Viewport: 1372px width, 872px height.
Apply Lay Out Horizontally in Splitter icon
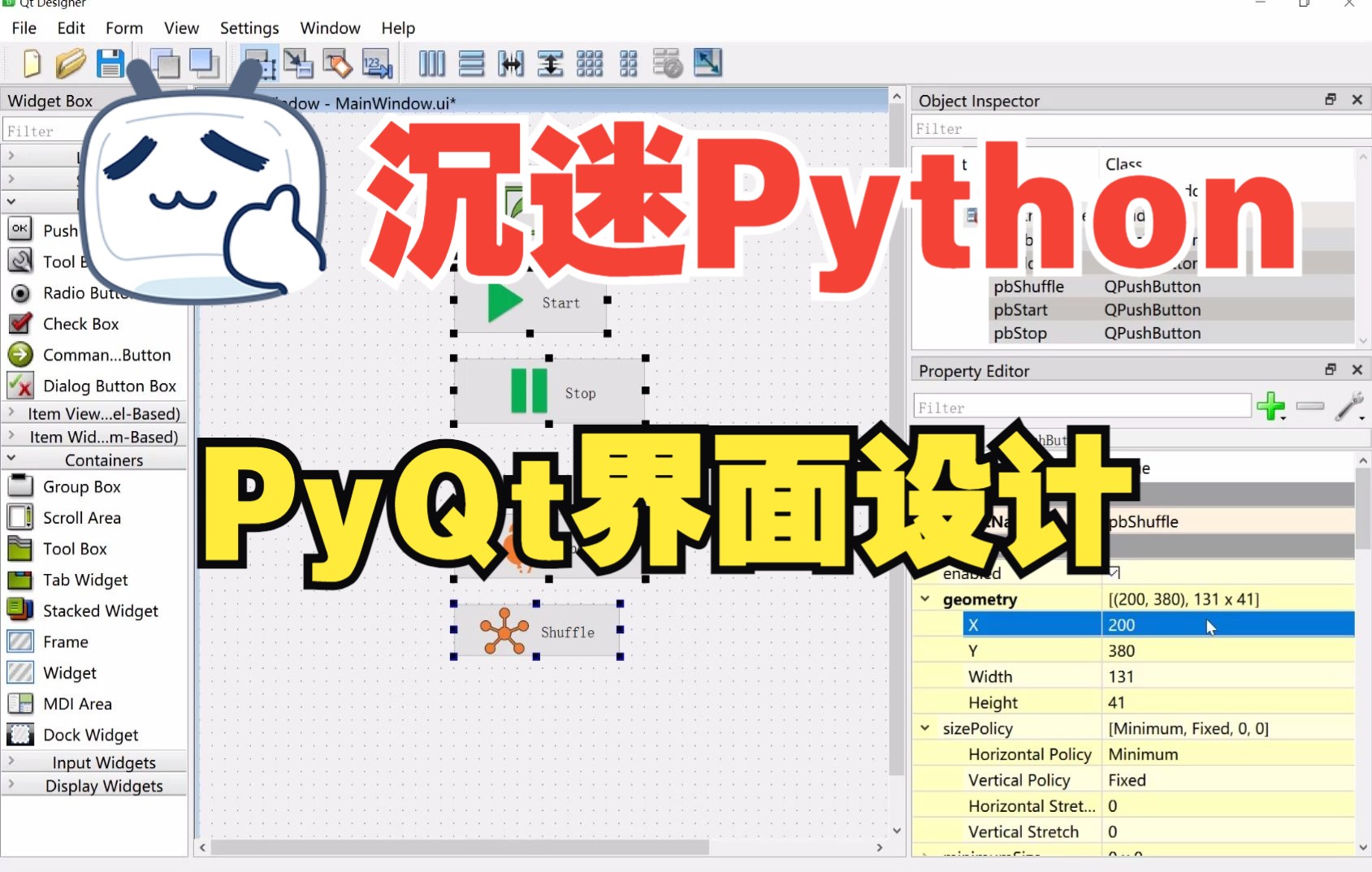[x=511, y=63]
